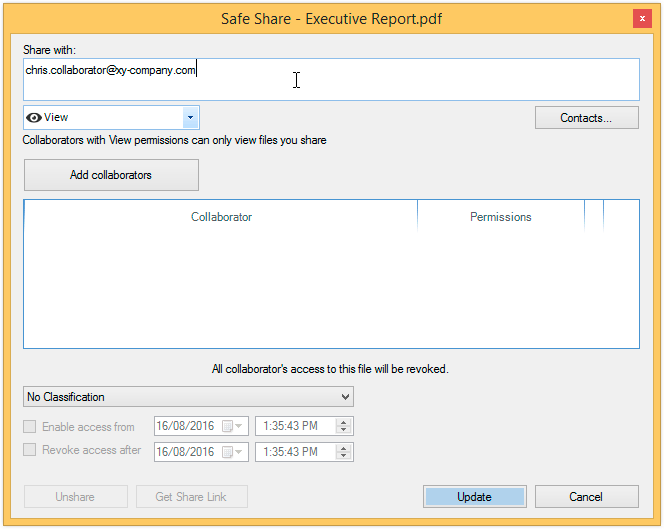Click the Cancel button
Image resolution: width=664 pixels, height=529 pixels.
pos(587,496)
